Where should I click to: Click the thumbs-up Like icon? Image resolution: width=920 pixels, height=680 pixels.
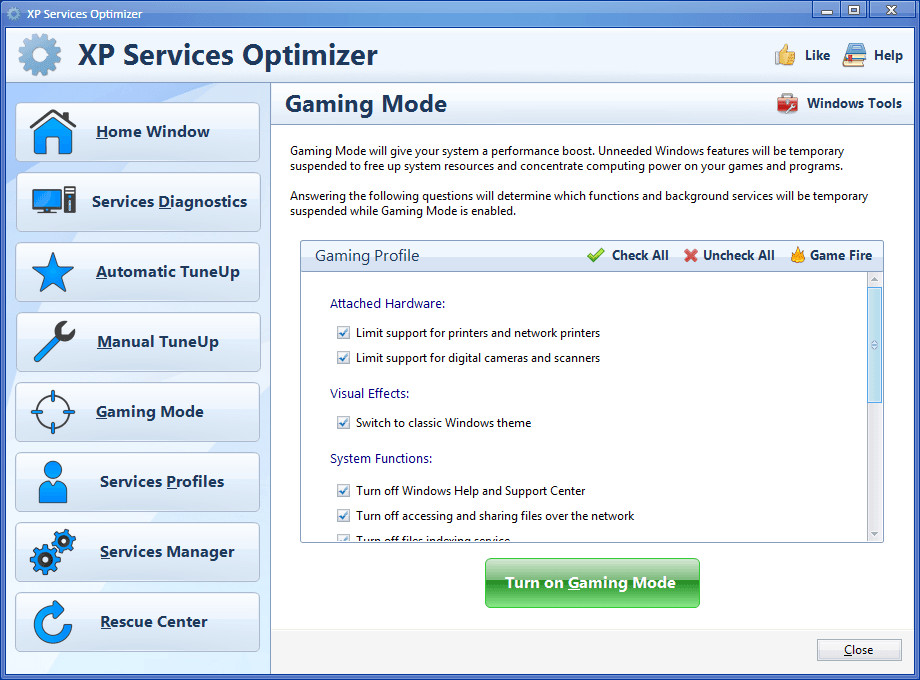[x=785, y=55]
